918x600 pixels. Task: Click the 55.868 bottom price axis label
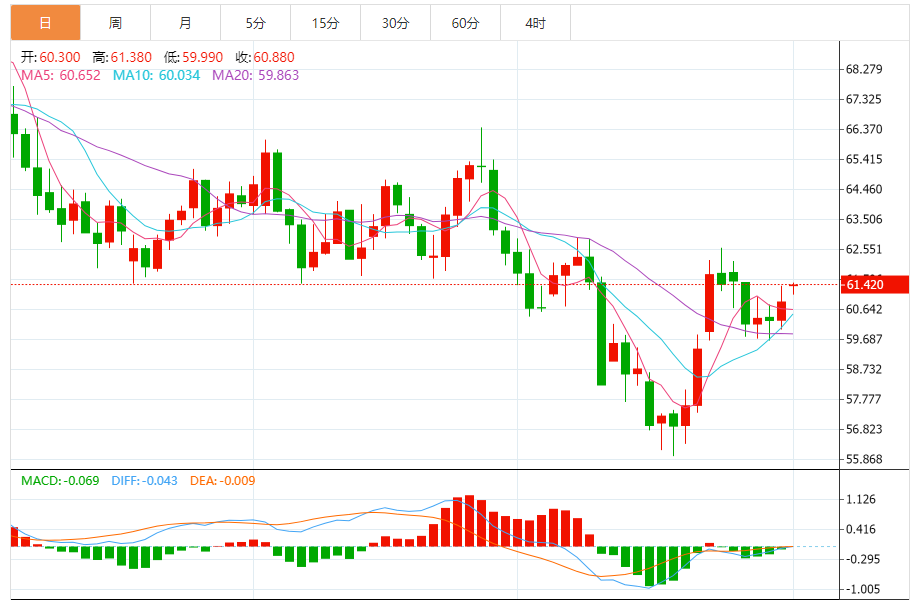(x=863, y=460)
